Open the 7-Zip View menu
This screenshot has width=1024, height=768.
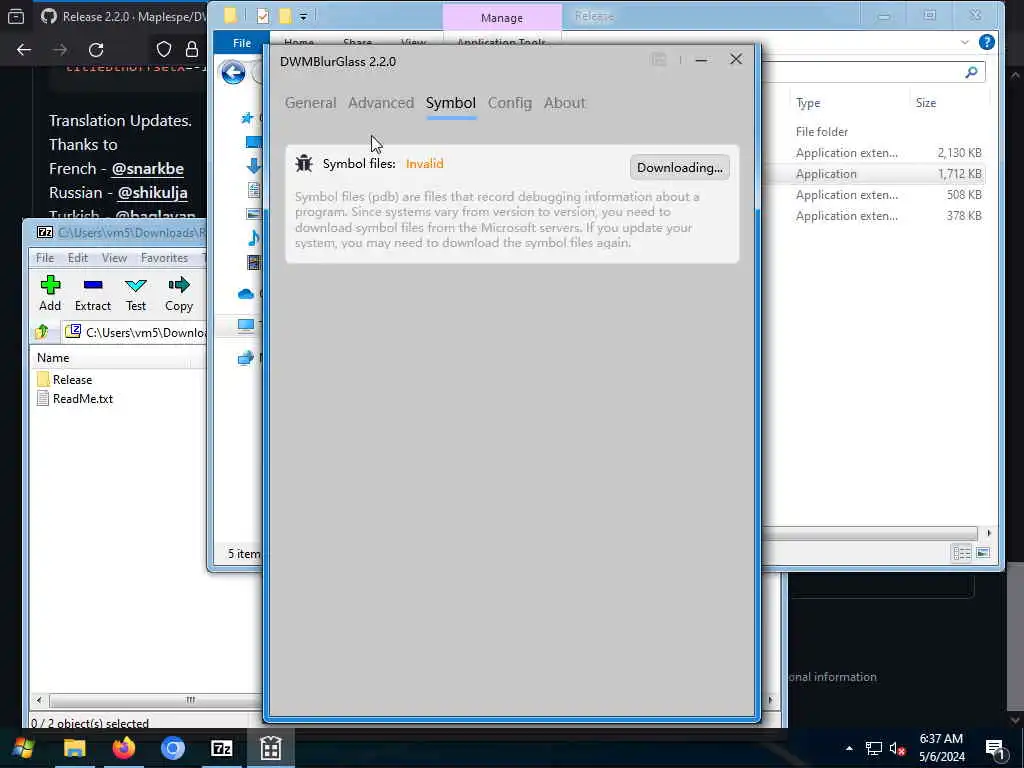[114, 258]
